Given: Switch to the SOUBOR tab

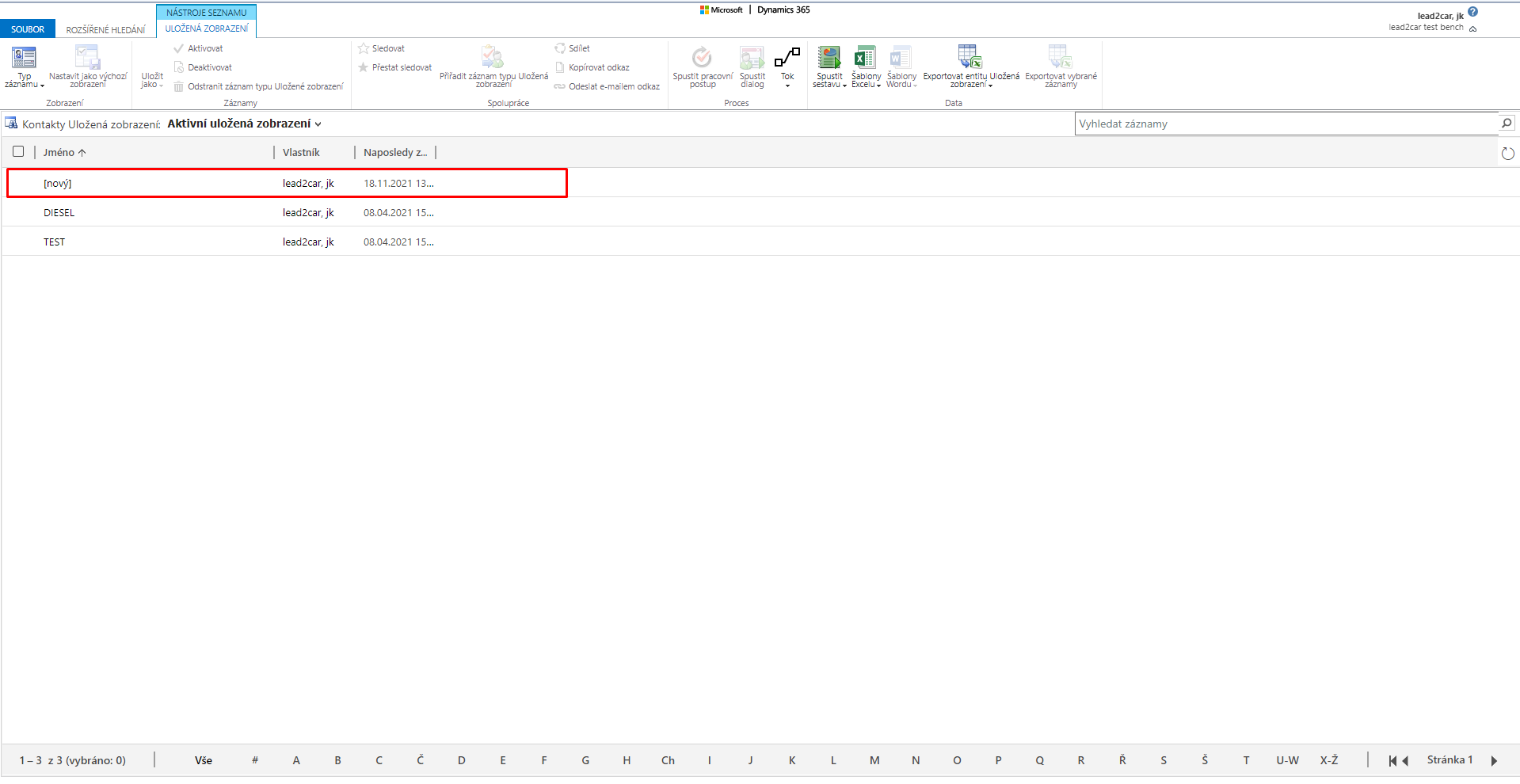Looking at the screenshot, I should pos(28,29).
